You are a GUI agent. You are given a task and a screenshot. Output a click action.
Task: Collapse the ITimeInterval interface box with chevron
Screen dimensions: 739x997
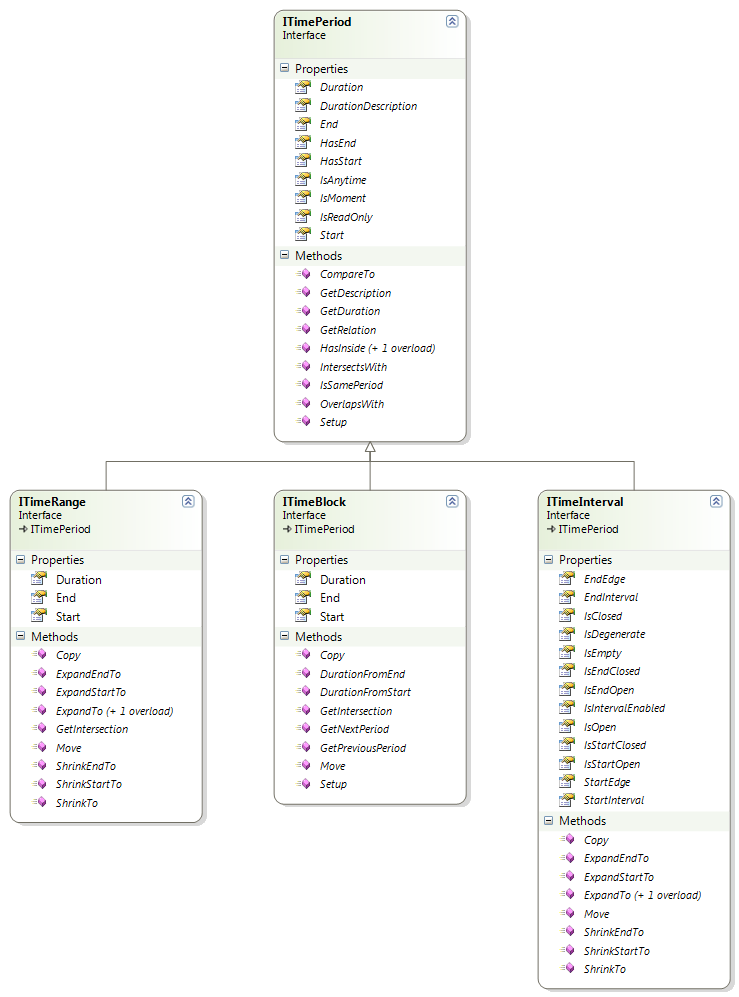tap(716, 501)
